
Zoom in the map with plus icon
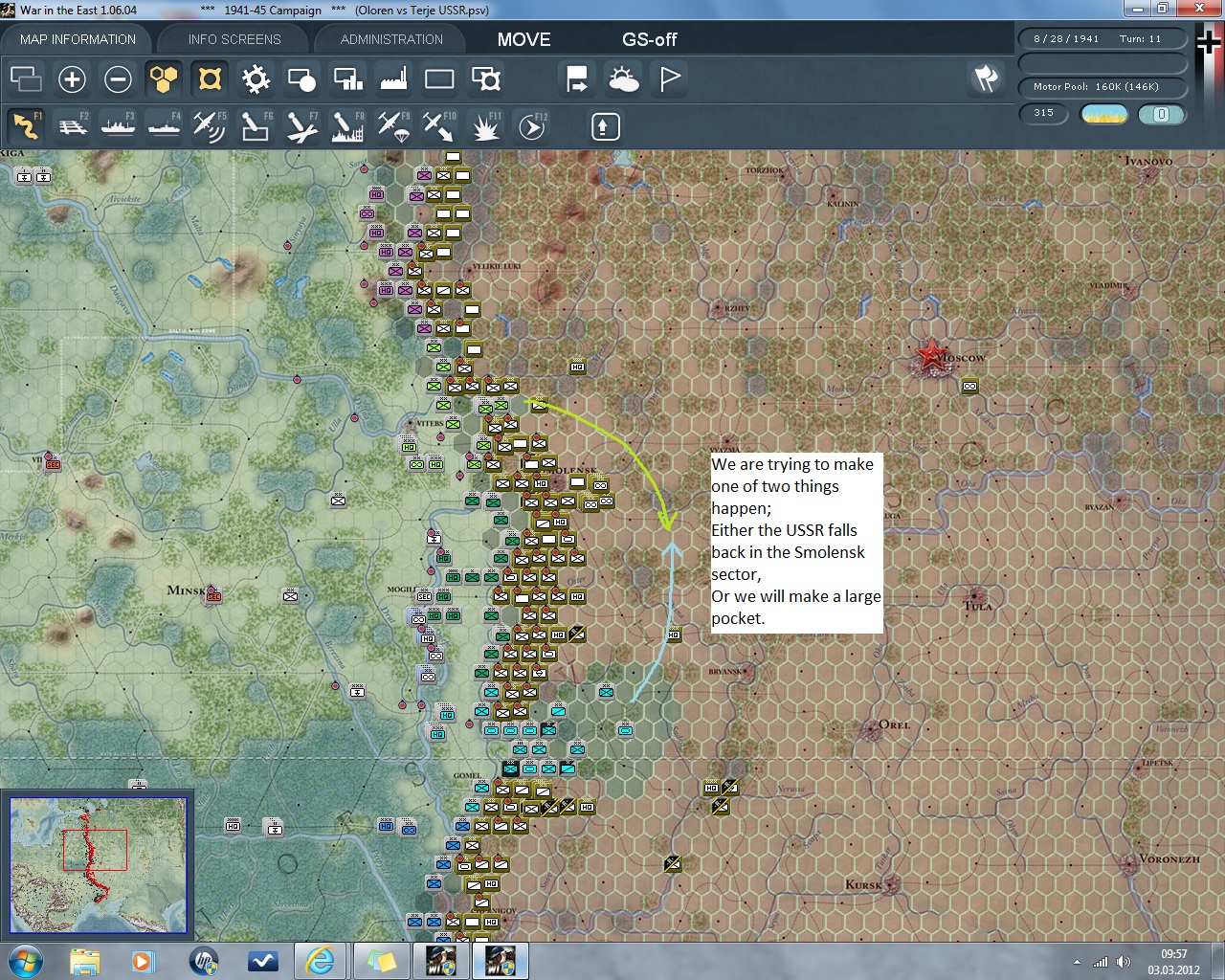(x=72, y=79)
